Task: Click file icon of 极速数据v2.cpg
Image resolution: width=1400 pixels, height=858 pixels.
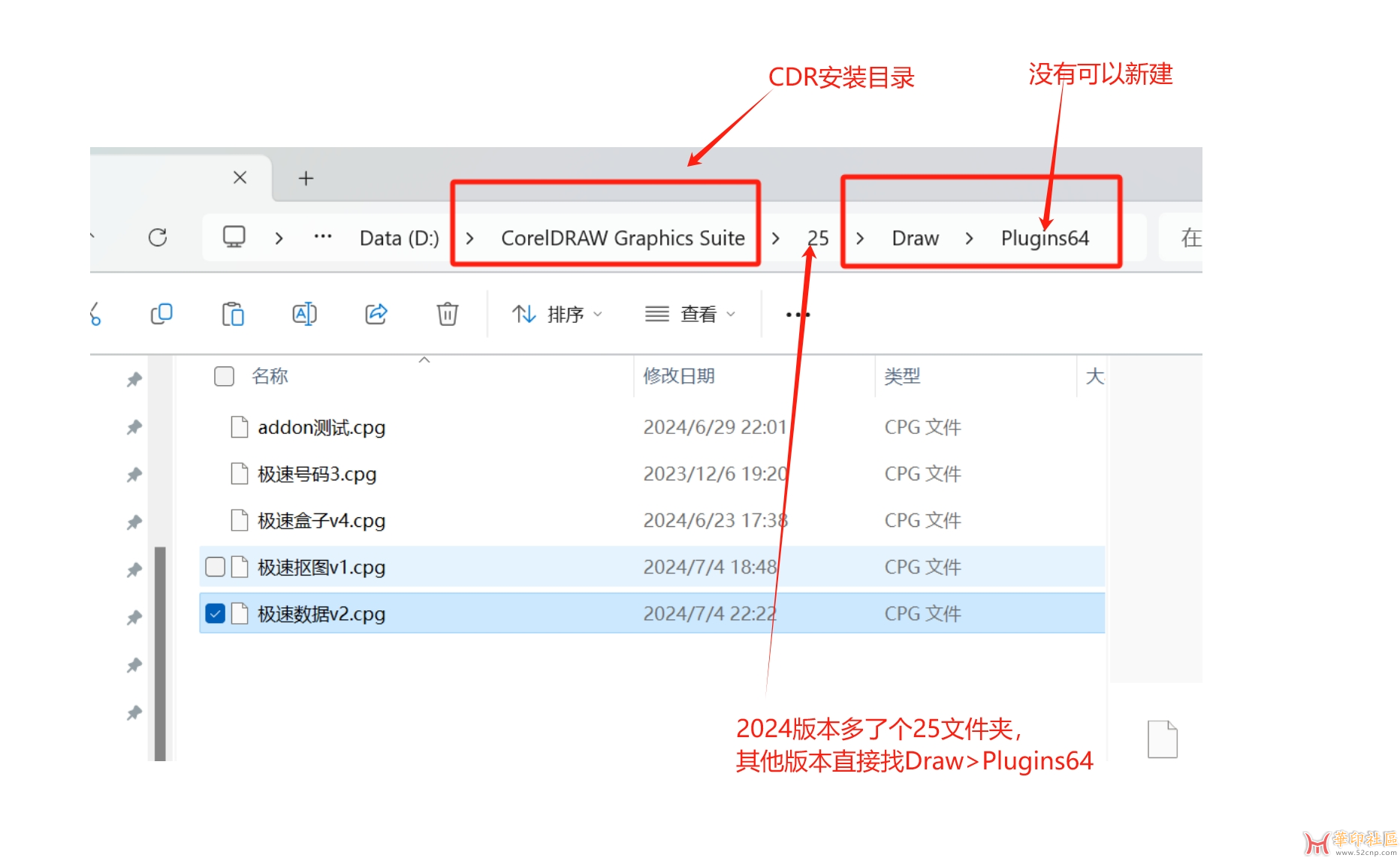Action: point(240,613)
